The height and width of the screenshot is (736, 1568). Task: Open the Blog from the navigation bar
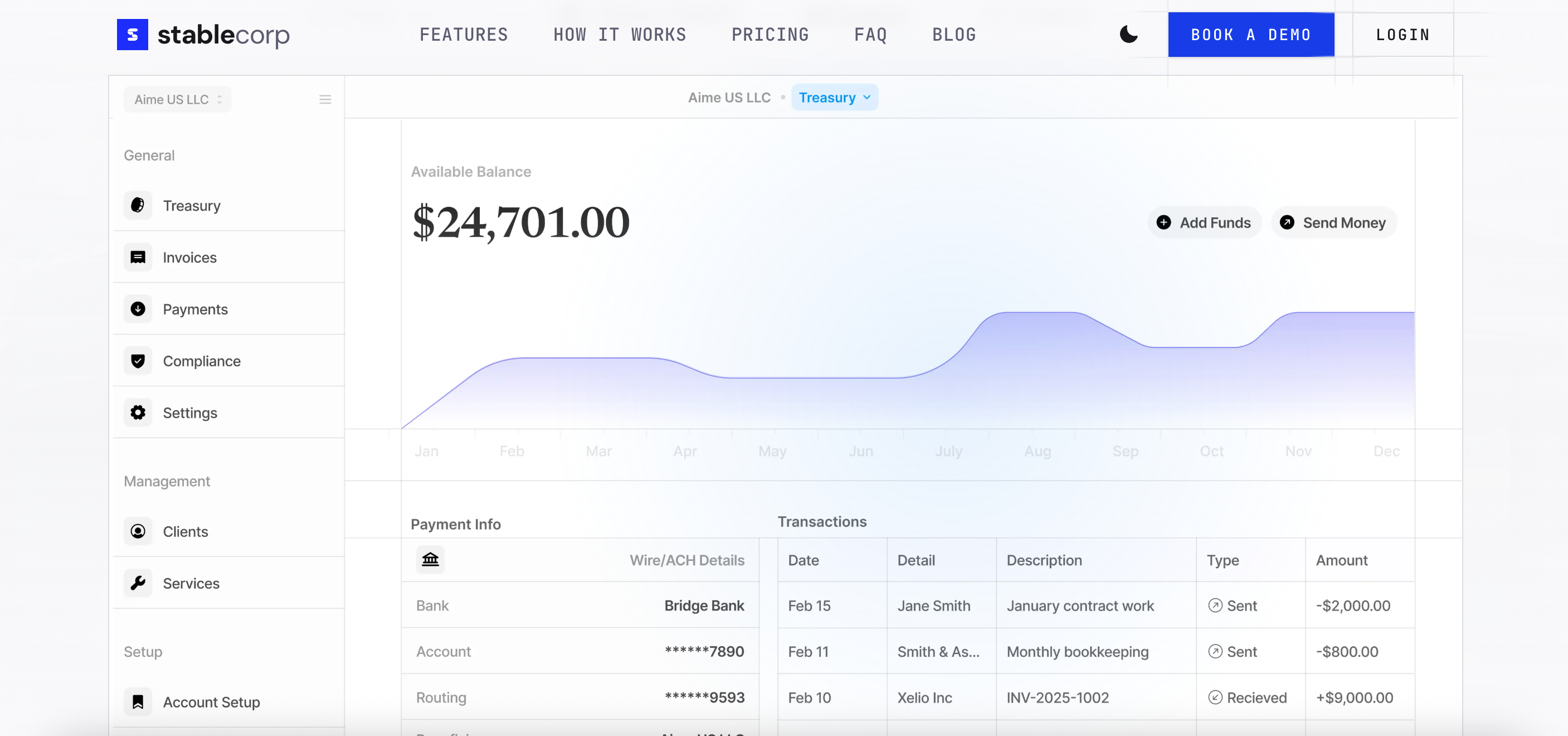coord(953,35)
